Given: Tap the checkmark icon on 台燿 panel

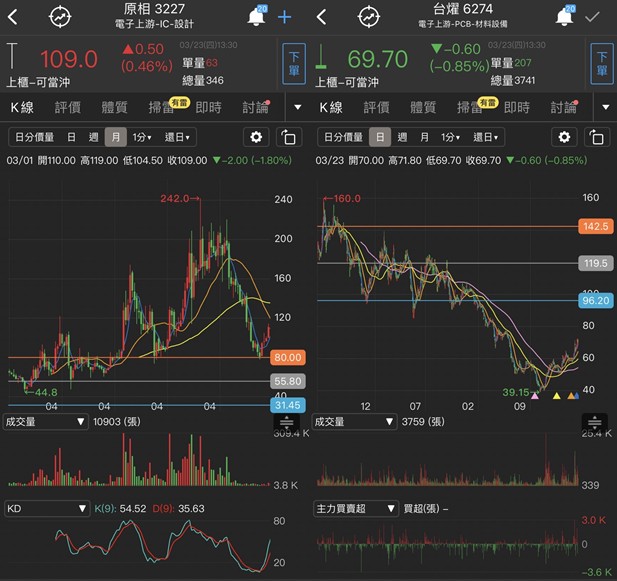Looking at the screenshot, I should pos(593,17).
